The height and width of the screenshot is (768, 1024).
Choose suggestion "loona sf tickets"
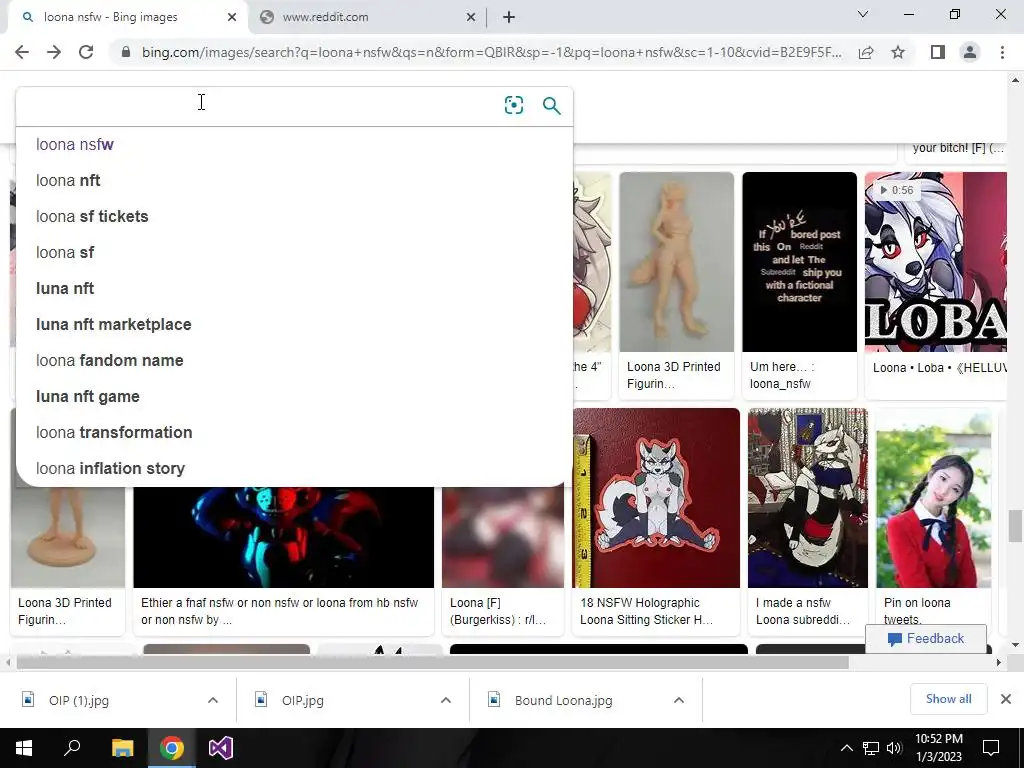click(x=295, y=216)
